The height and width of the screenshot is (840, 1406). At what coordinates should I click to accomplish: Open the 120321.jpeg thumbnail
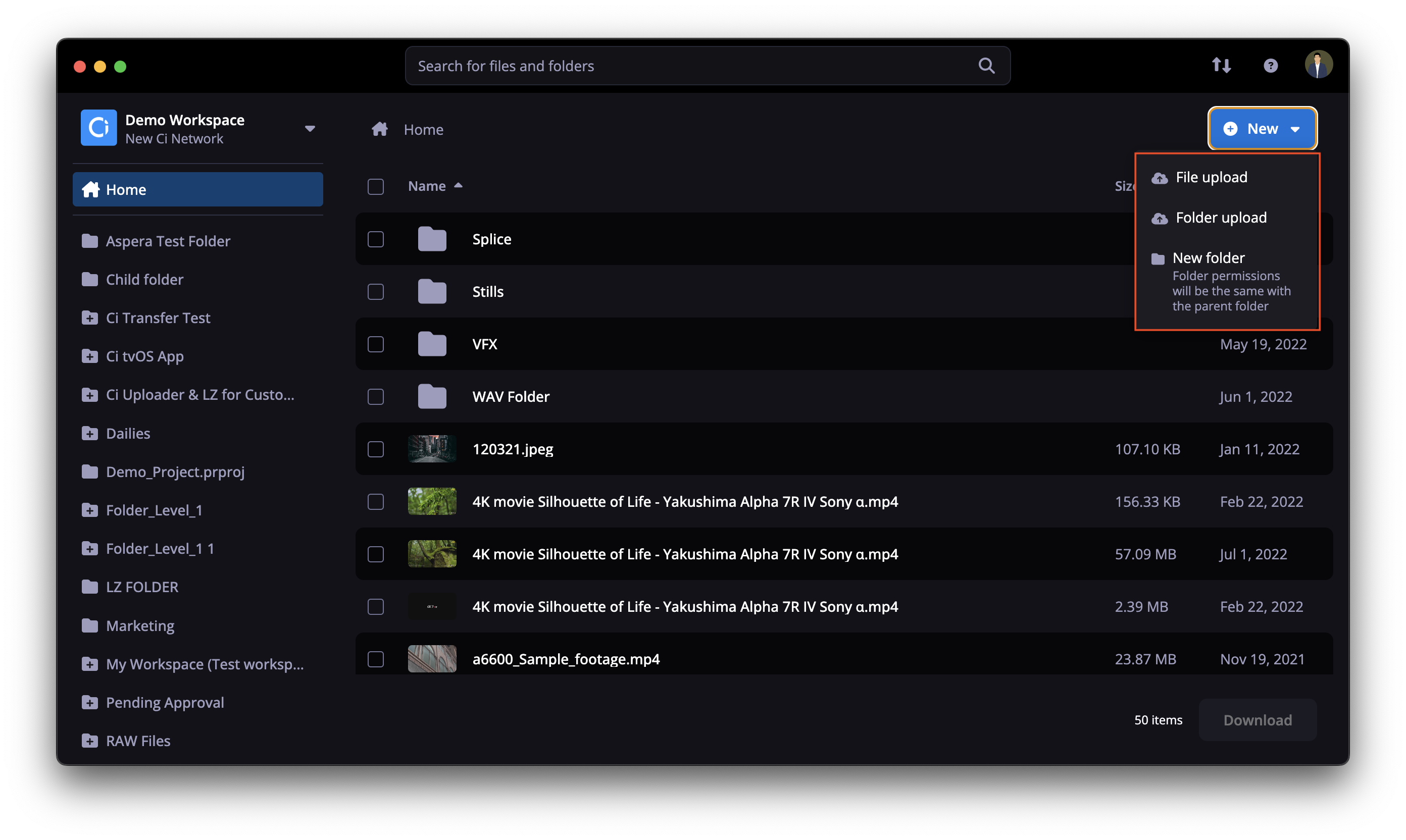[432, 449]
